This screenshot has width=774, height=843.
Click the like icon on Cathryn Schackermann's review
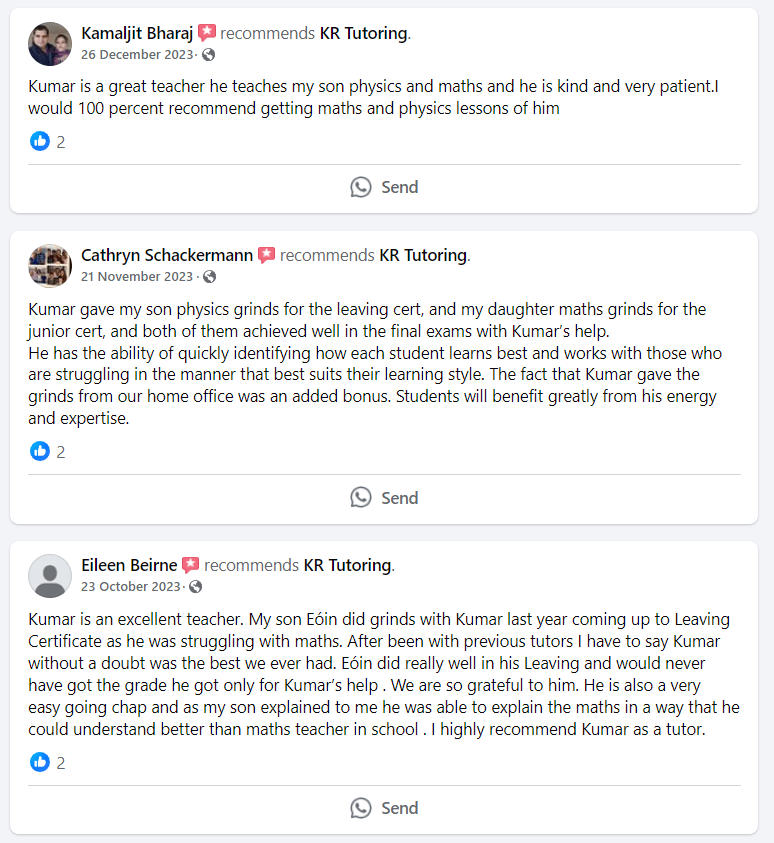pyautogui.click(x=40, y=451)
